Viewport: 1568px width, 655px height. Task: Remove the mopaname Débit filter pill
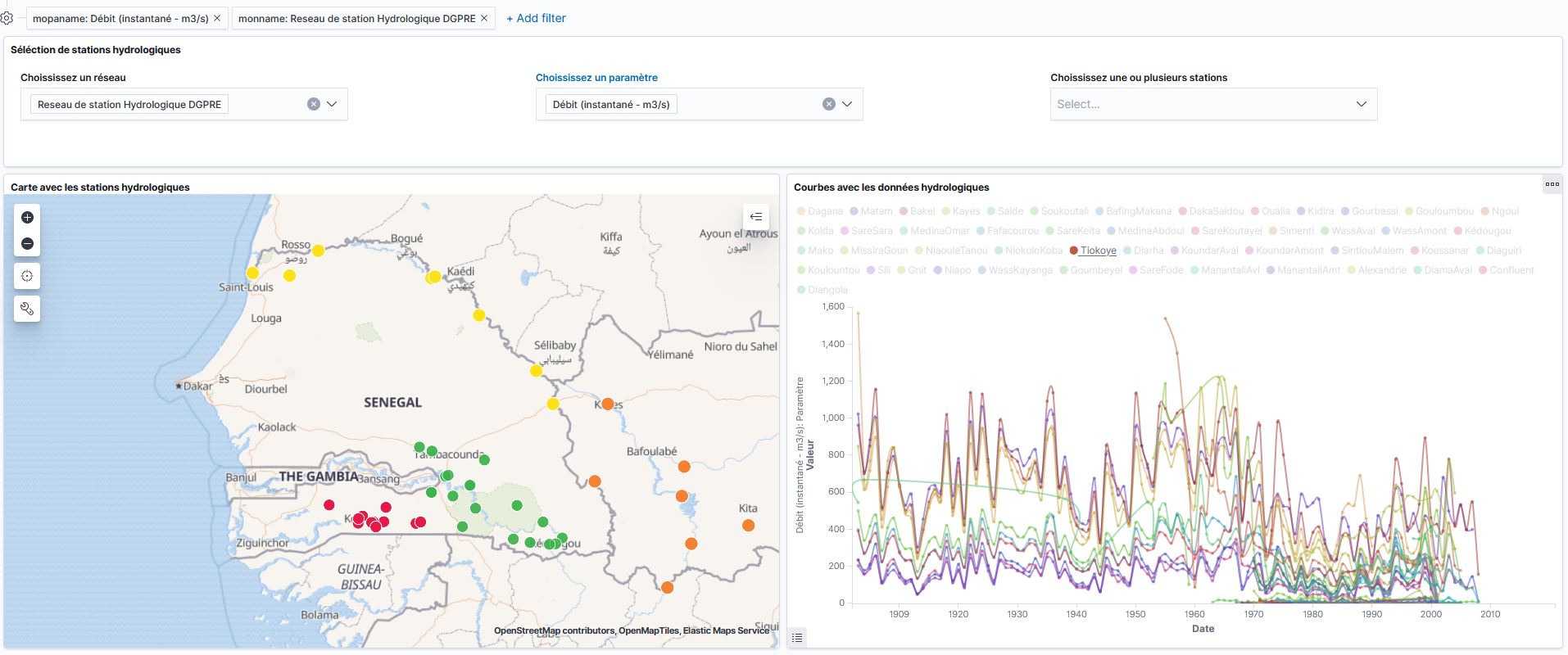click(217, 18)
